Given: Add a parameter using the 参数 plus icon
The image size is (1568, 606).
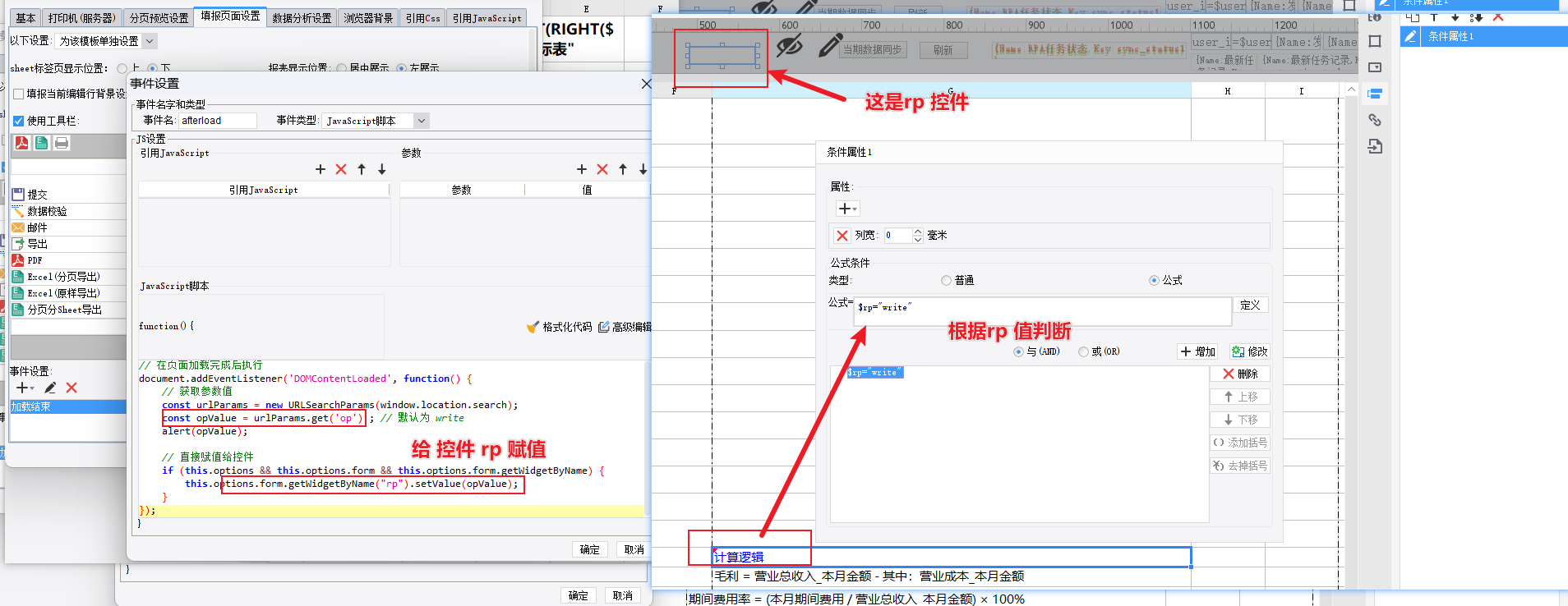Looking at the screenshot, I should (582, 169).
